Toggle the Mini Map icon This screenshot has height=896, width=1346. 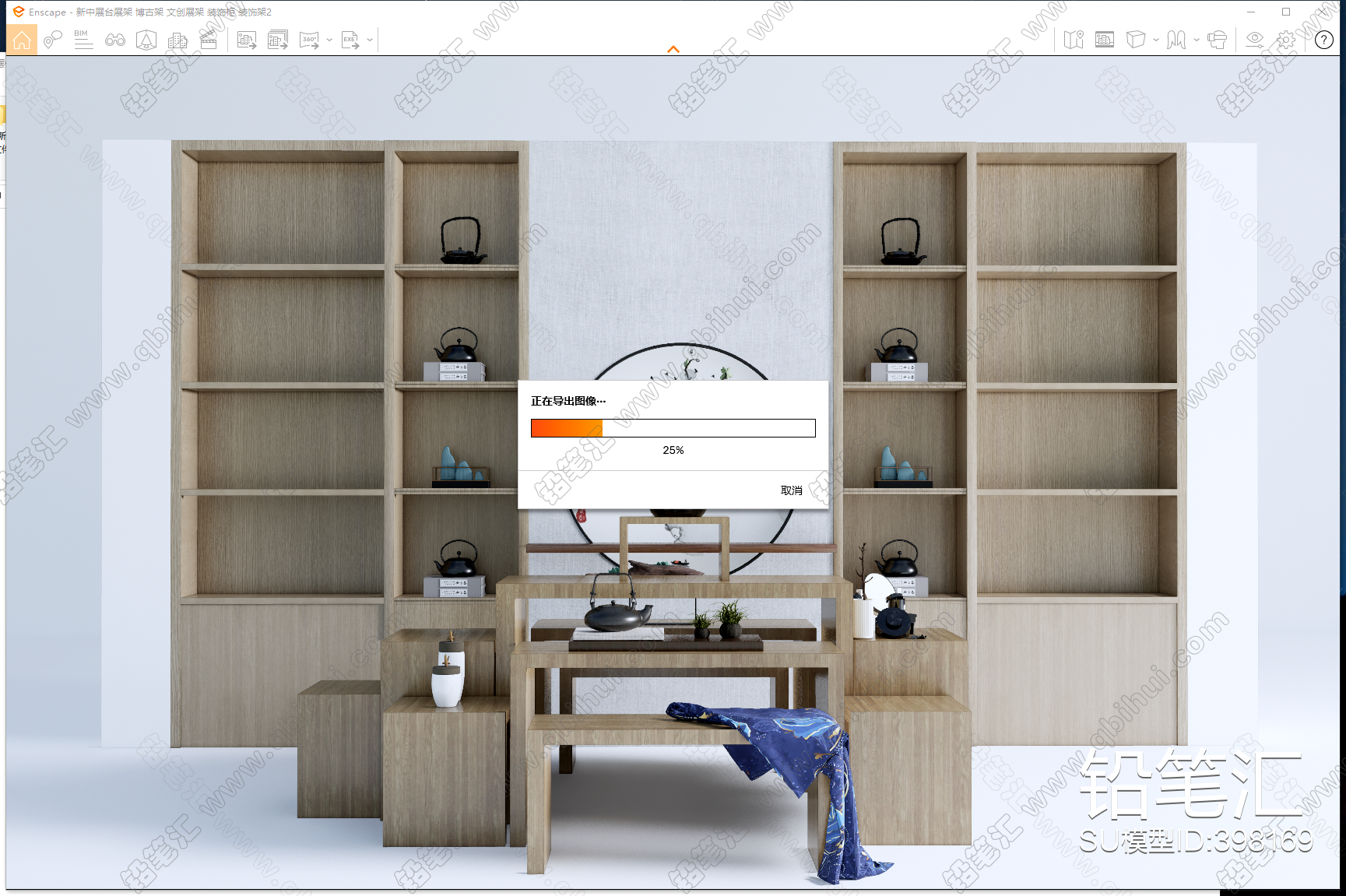(1074, 40)
